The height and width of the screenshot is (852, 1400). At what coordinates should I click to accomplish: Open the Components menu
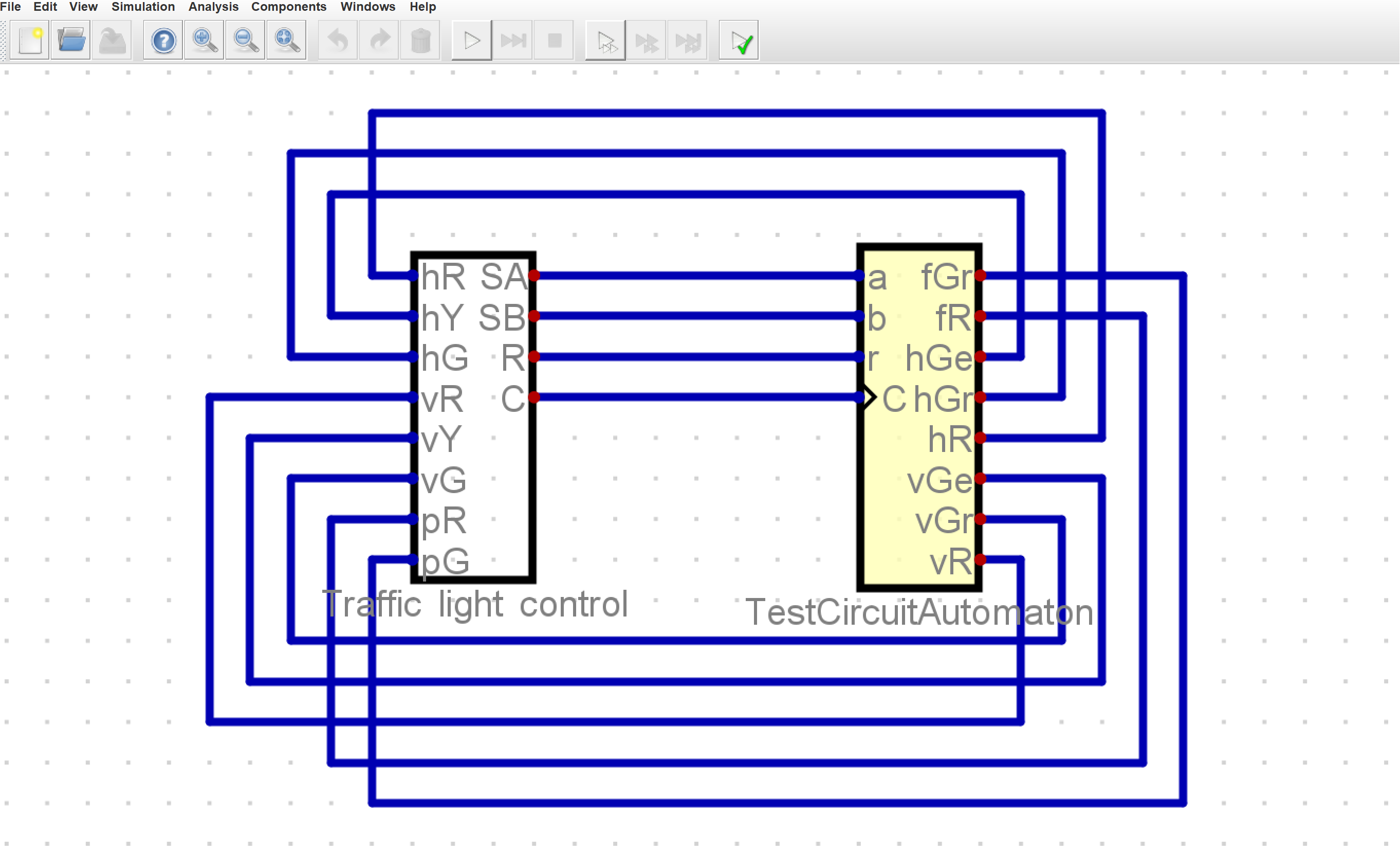289,7
